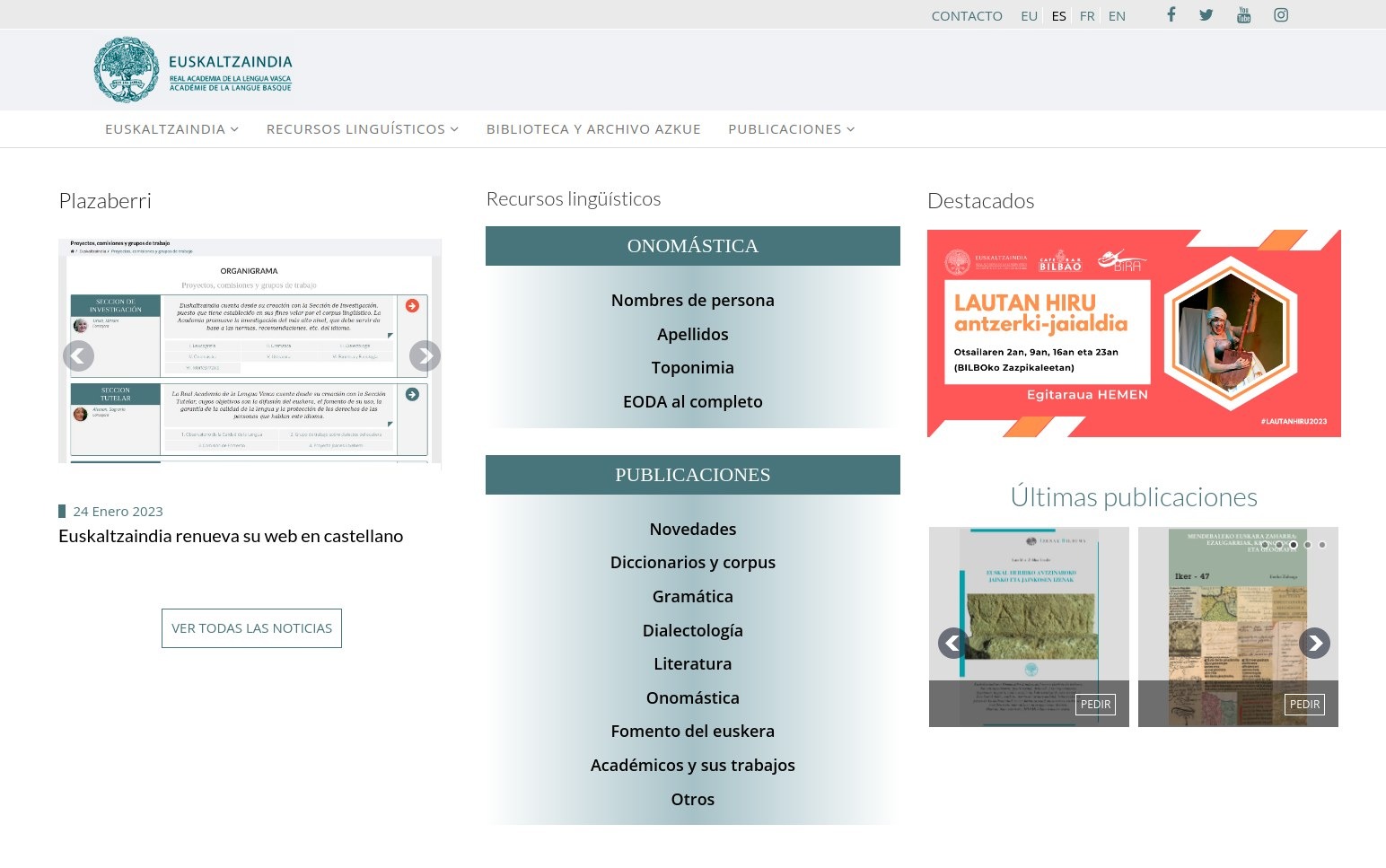
Task: Expand the Publicaciones navigation menu
Action: [791, 129]
